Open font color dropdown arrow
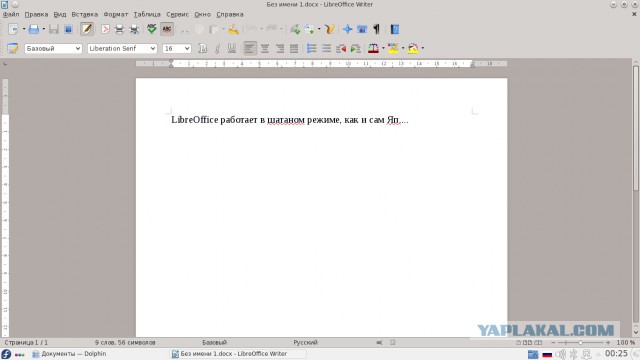Screen dimensions: 640x360 point(383,48)
